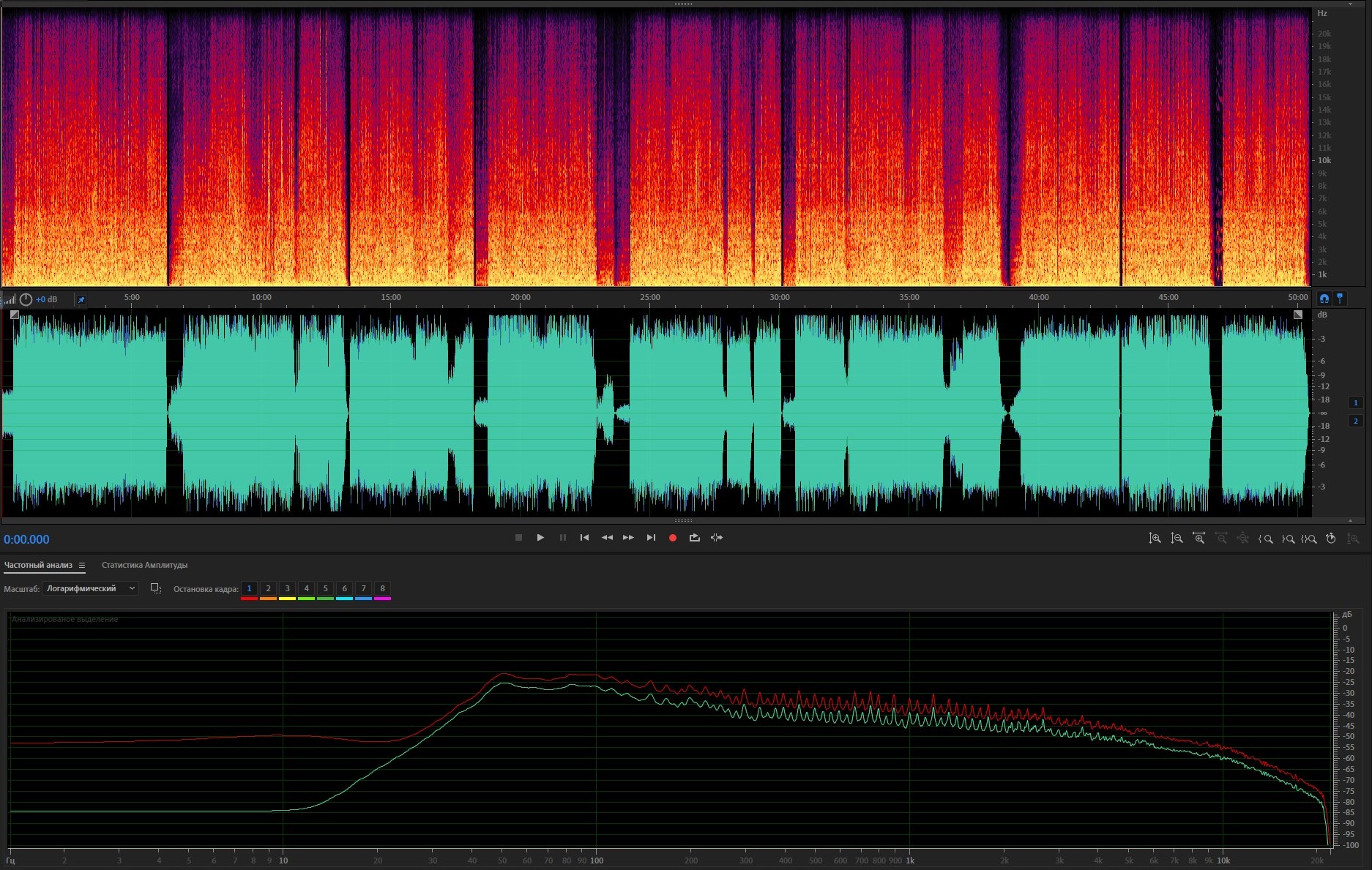Open Частотный анализ panel menu

pyautogui.click(x=82, y=565)
